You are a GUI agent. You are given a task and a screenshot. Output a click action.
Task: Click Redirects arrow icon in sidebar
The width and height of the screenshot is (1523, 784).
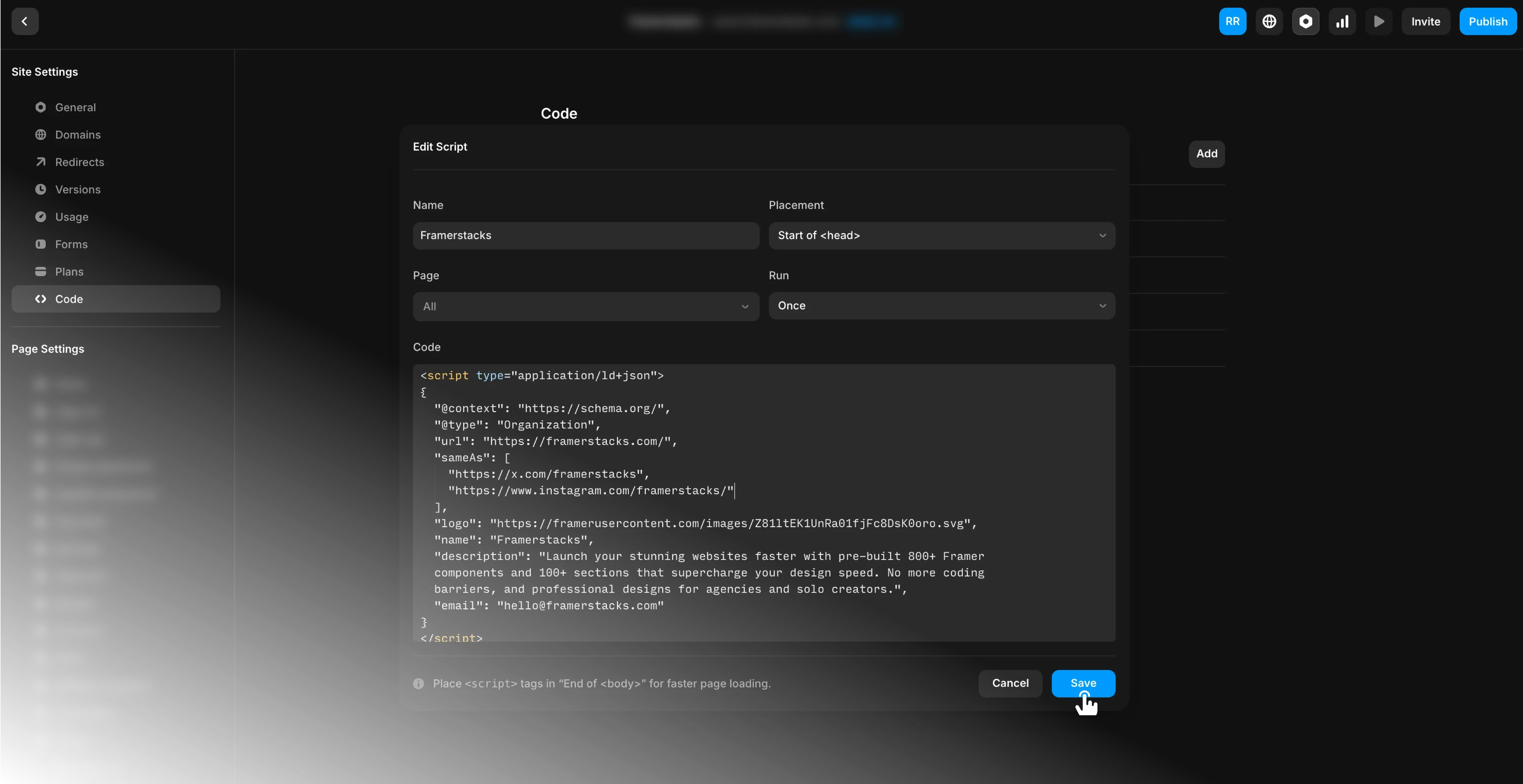coord(41,162)
